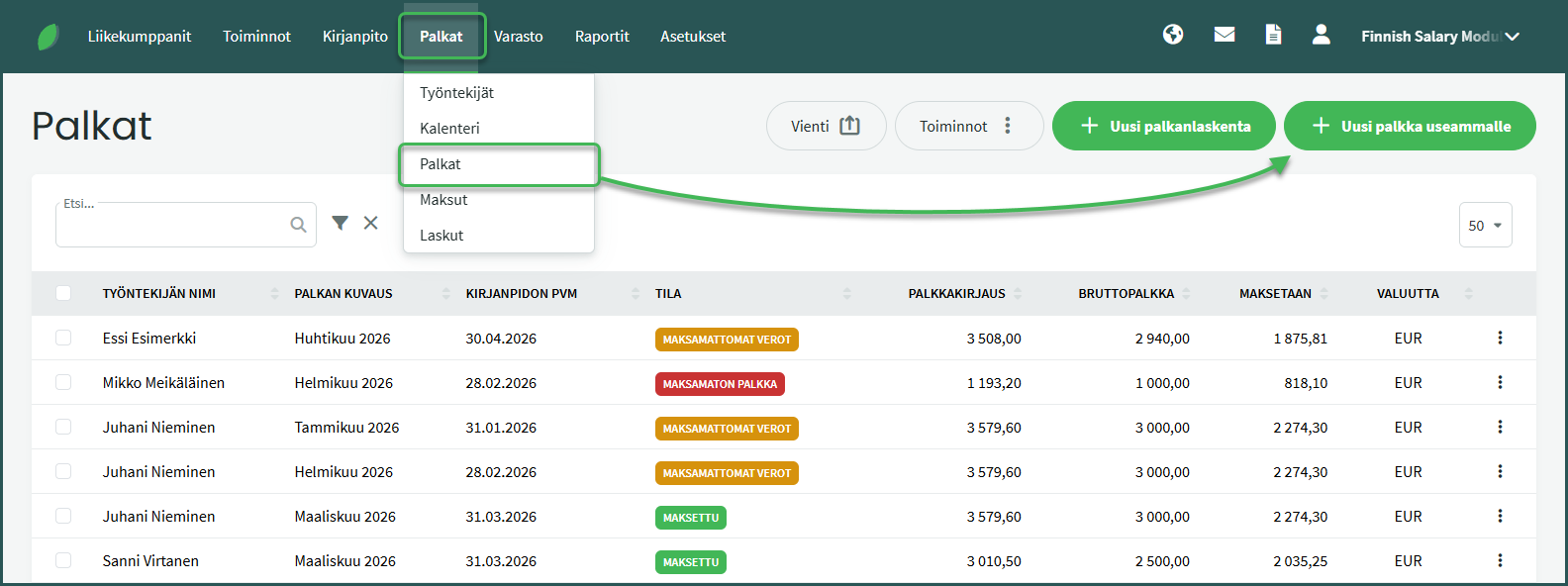Choose Maksut in the dropdown menu

click(x=443, y=199)
